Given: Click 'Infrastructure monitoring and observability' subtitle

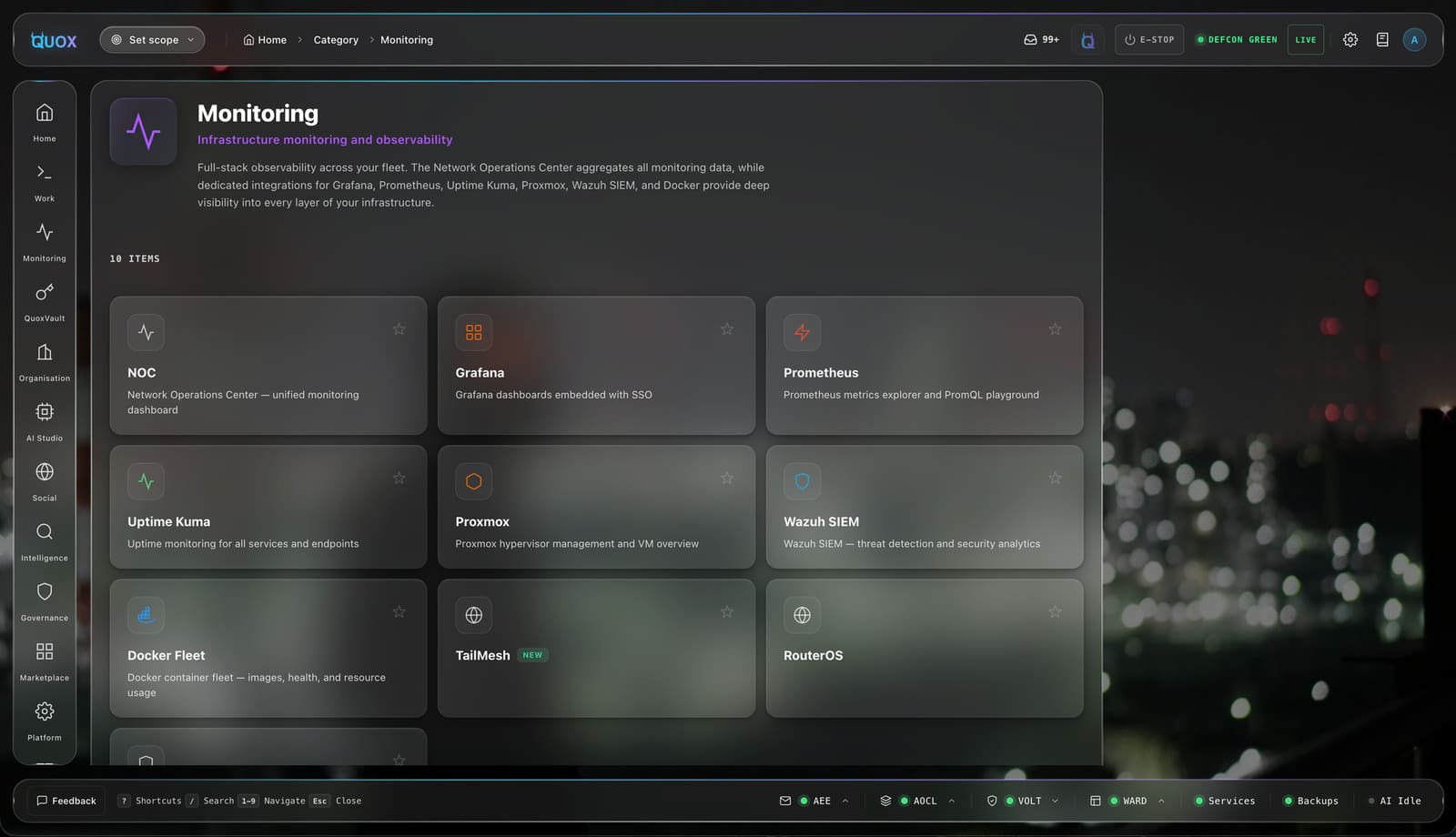Looking at the screenshot, I should coord(325,140).
